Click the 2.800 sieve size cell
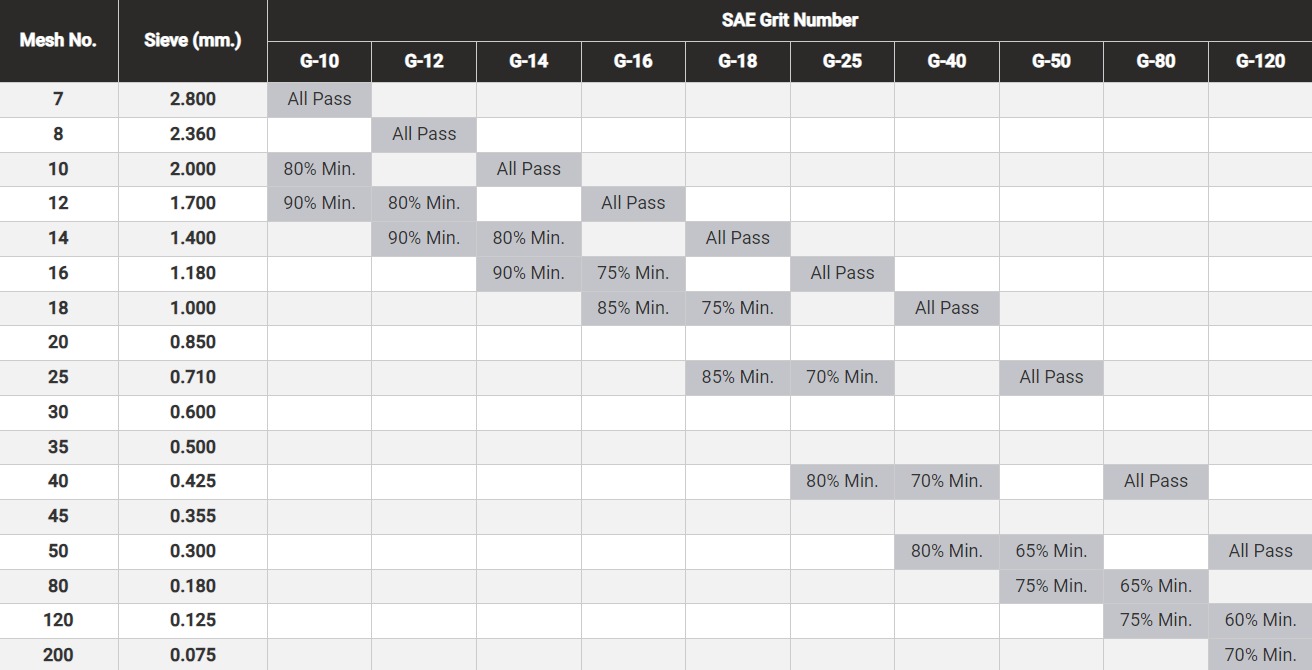This screenshot has height=670, width=1312. click(x=192, y=99)
